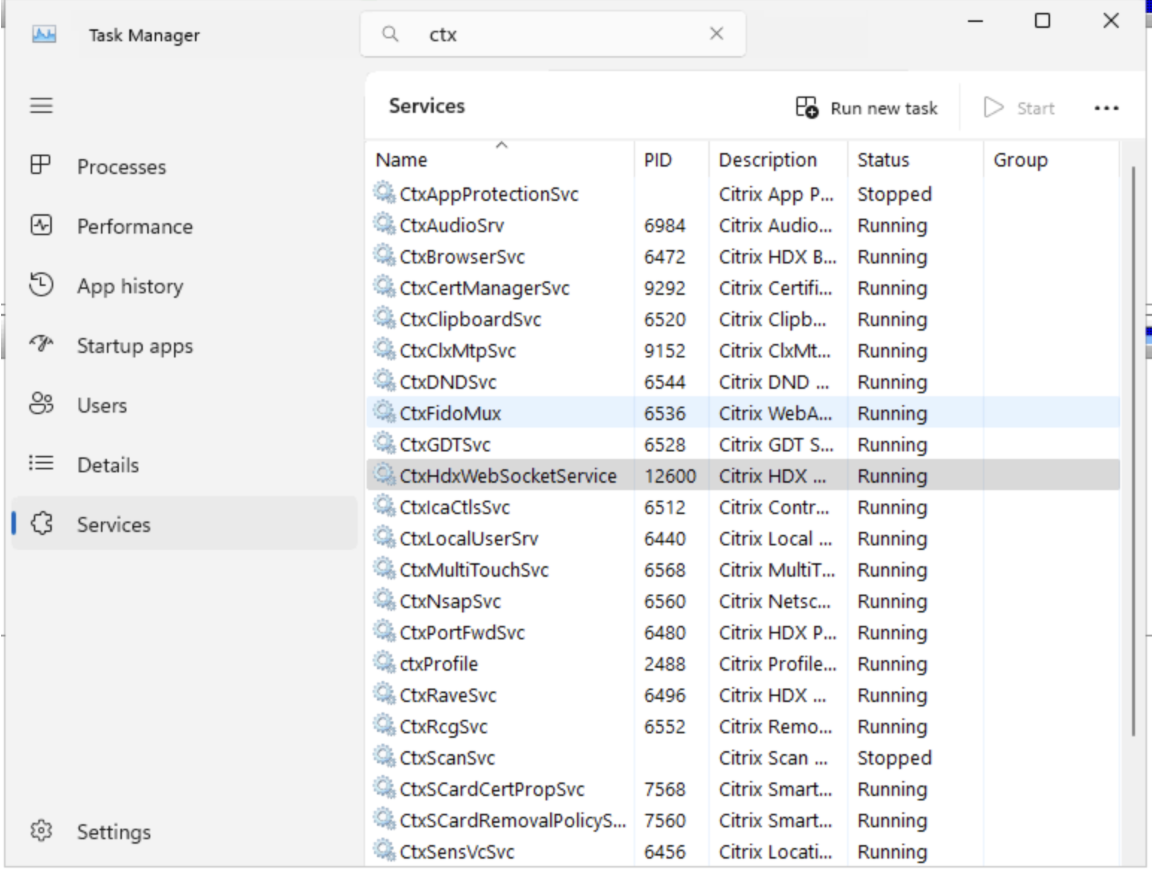Viewport: 1152px width, 870px height.
Task: Select the CtxClxMtpSvc service name
Action: point(458,351)
